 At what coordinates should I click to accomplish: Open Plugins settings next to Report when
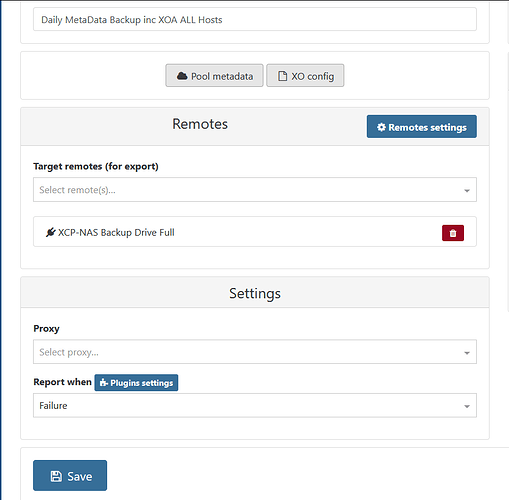tap(136, 383)
